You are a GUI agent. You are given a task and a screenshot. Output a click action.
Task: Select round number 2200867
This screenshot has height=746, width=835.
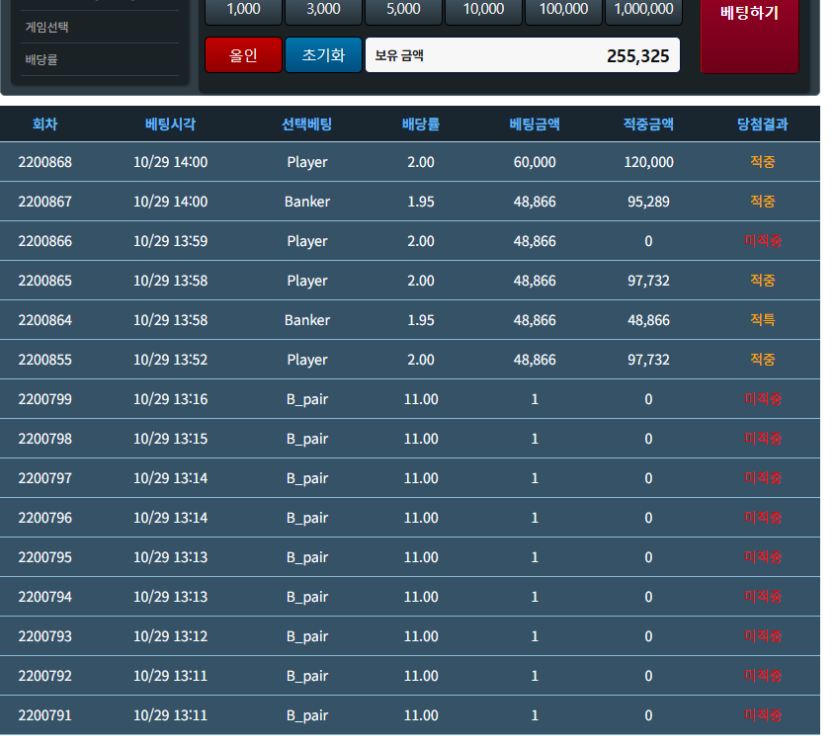pyautogui.click(x=45, y=201)
